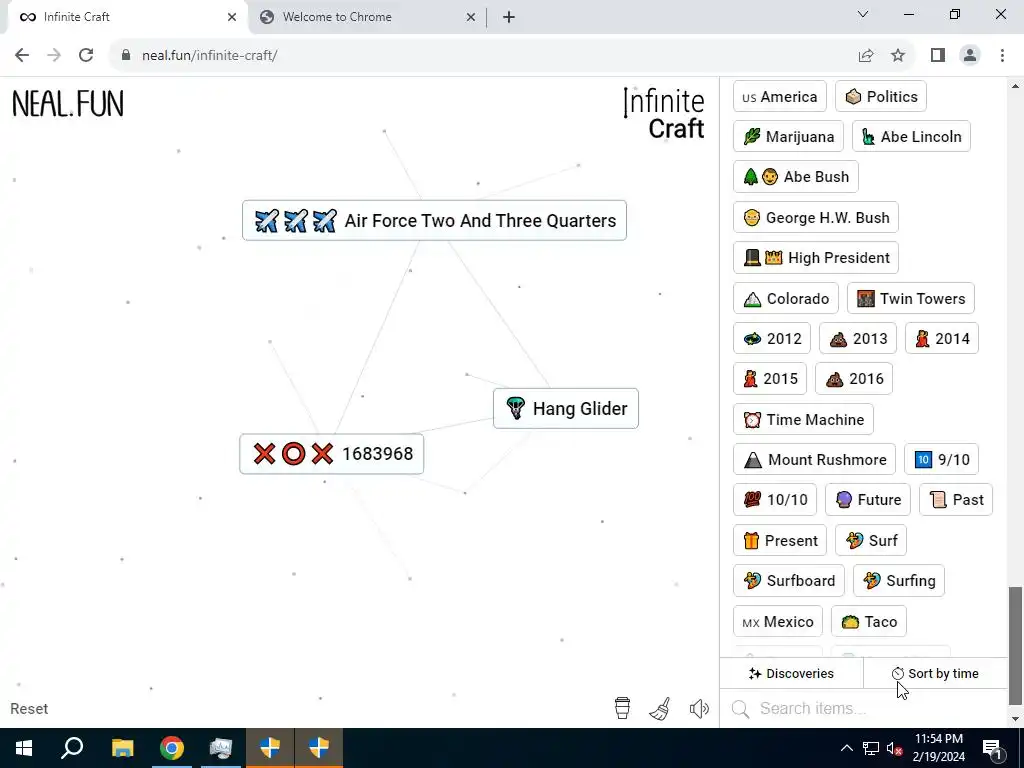Mute sound with the speaker icon
Viewport: 1024px width, 768px height.
[699, 709]
